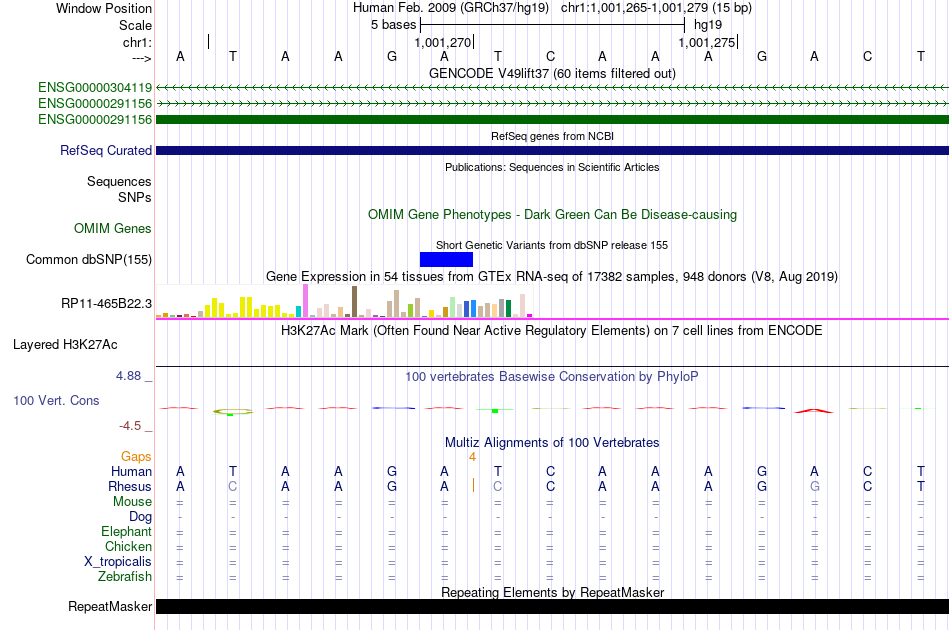Image resolution: width=950 pixels, height=630 pixels.
Task: Click the RP11-465B22.3 gene label
Action: click(x=107, y=303)
